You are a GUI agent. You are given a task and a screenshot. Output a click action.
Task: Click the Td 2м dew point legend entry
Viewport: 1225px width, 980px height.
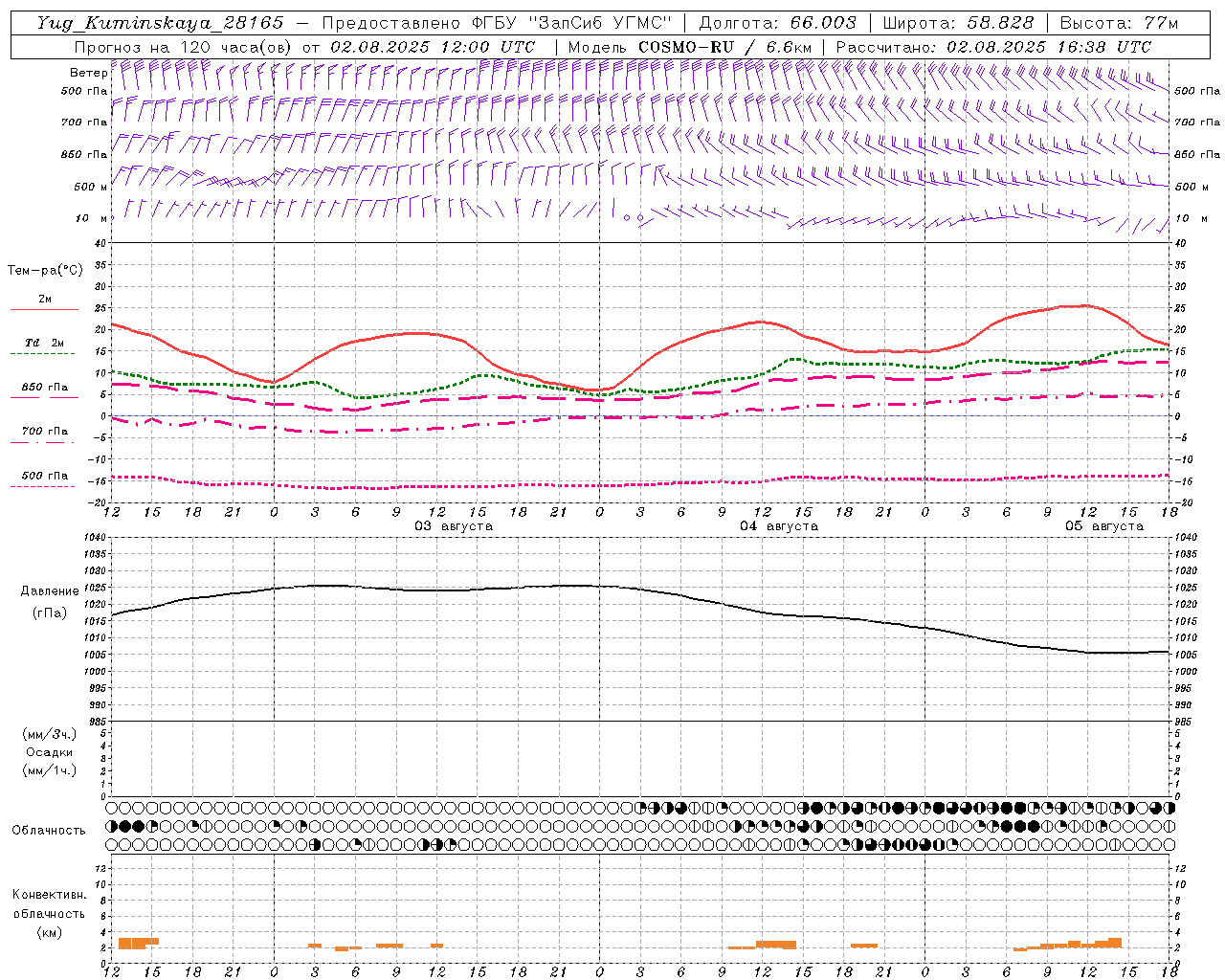(45, 343)
